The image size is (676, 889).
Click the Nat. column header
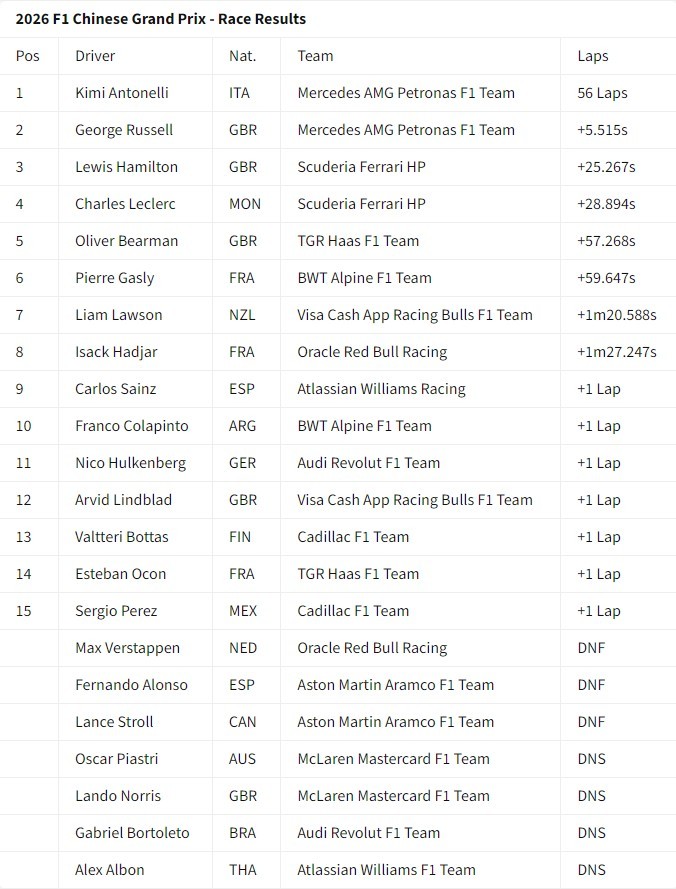[241, 56]
